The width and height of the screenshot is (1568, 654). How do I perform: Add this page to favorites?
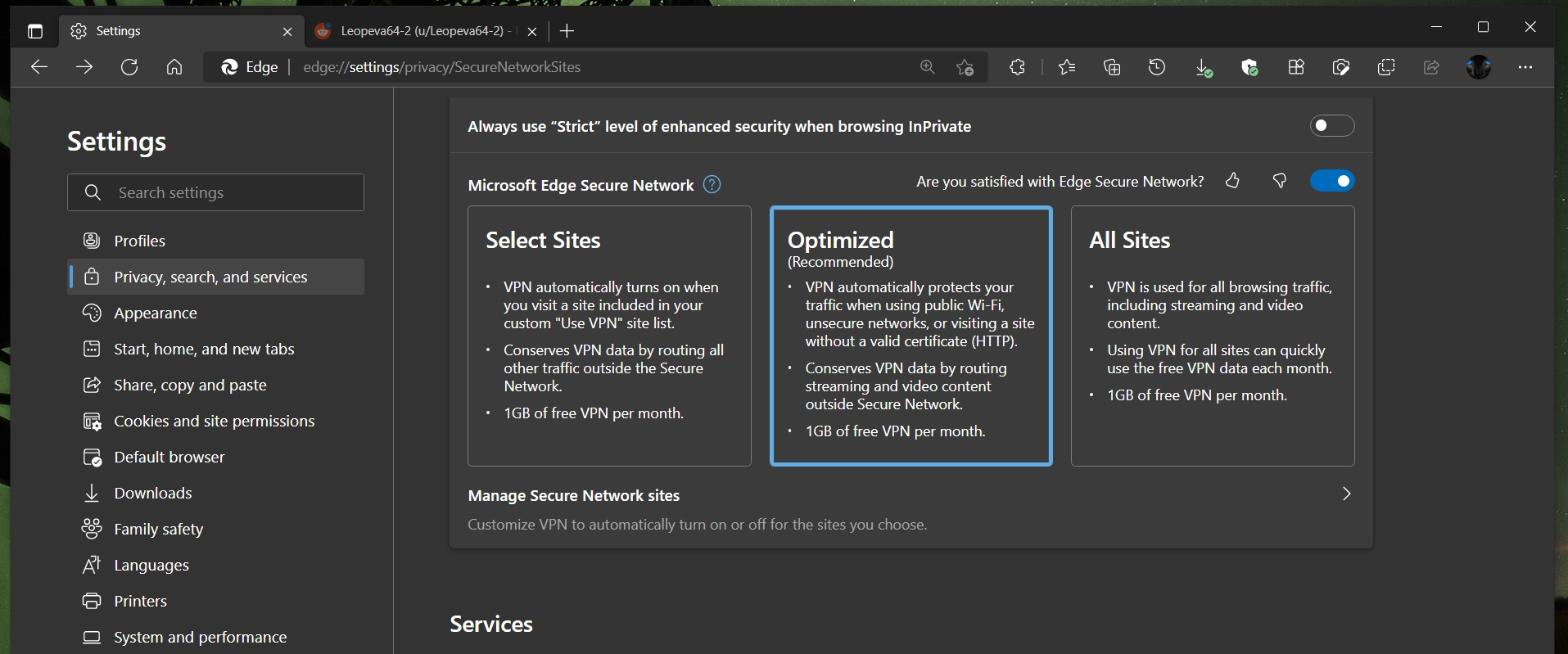click(x=965, y=67)
